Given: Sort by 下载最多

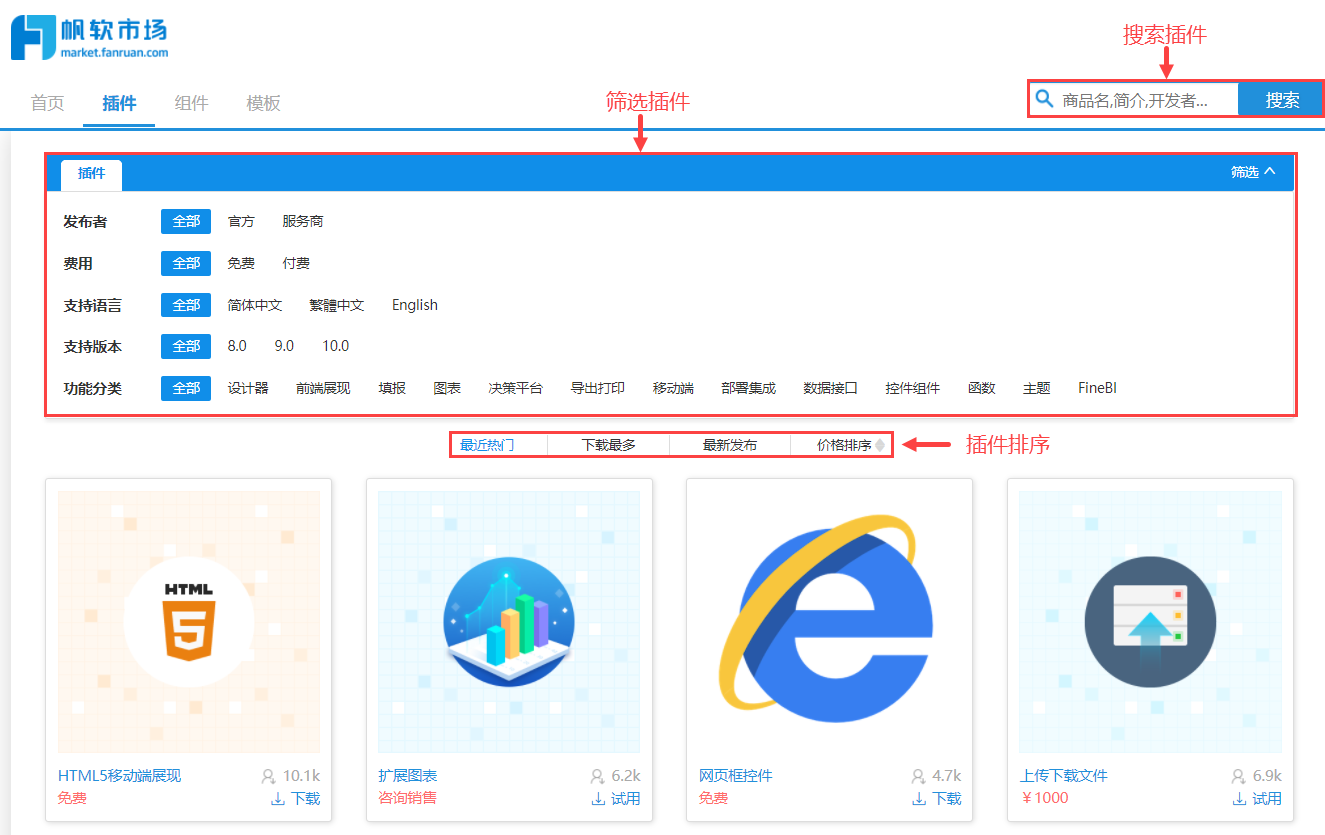Looking at the screenshot, I should pyautogui.click(x=609, y=445).
